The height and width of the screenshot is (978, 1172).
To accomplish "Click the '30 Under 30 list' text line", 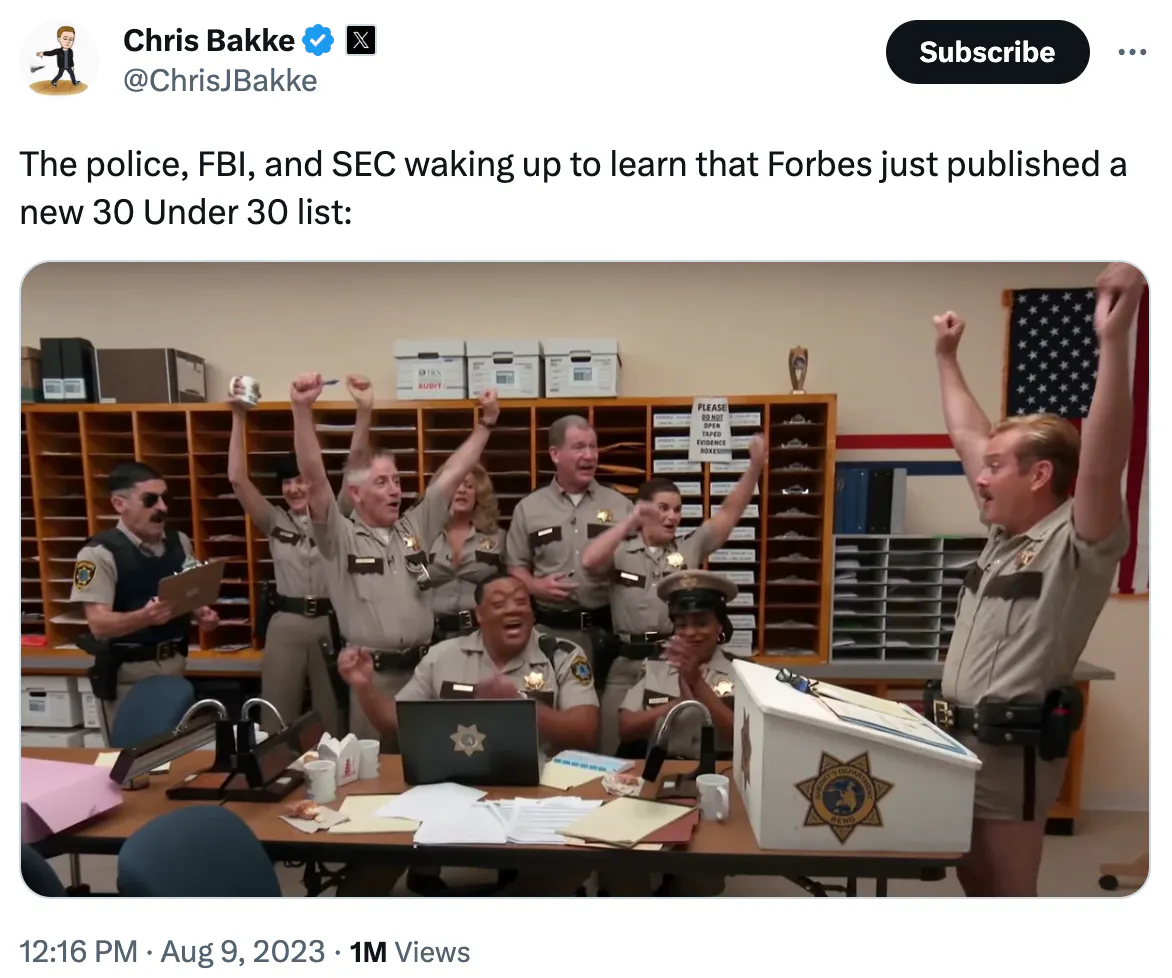I will [x=185, y=212].
